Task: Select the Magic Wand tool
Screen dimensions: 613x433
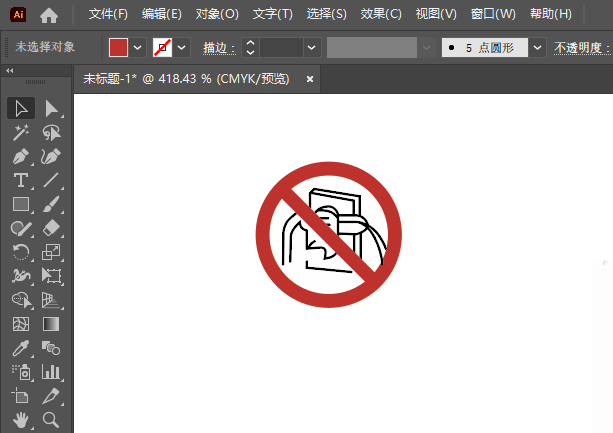Action: (x=21, y=132)
